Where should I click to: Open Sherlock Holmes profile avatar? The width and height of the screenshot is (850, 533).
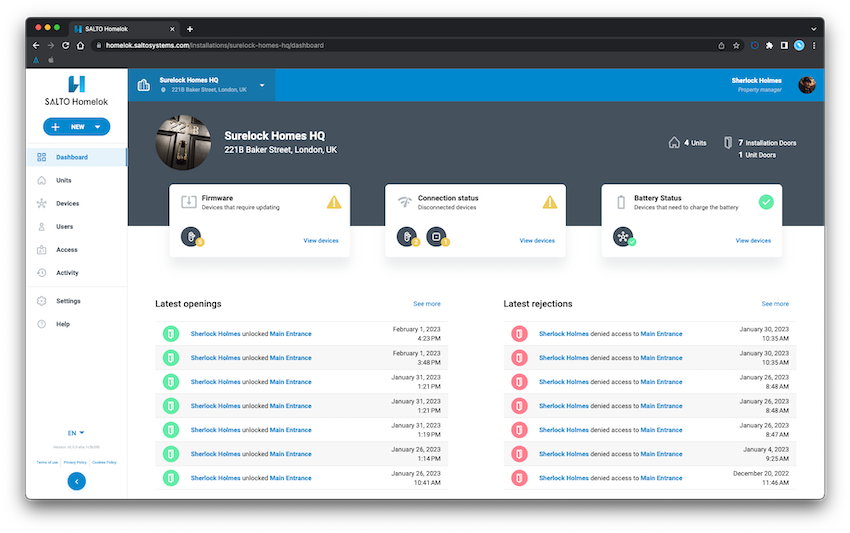point(807,85)
